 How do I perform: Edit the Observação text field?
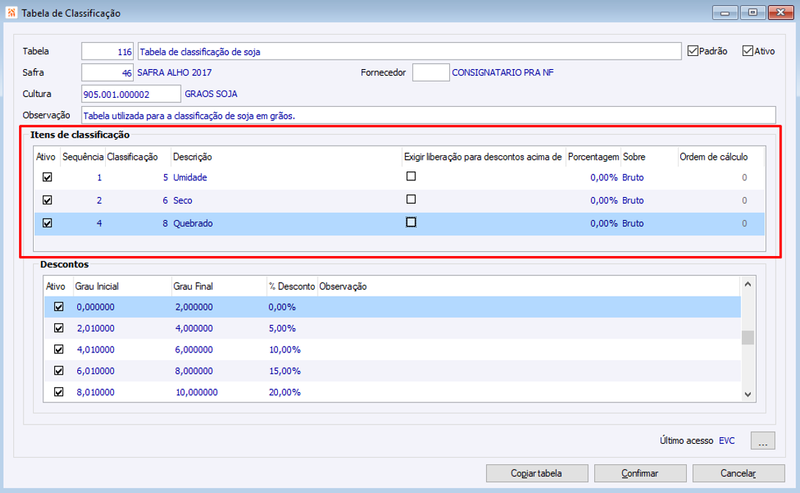(429, 115)
